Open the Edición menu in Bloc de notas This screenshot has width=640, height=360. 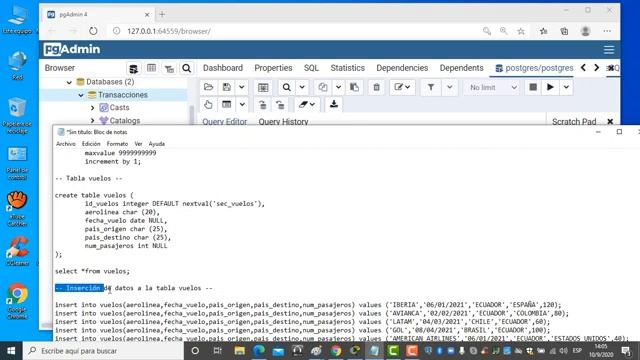(x=91, y=144)
